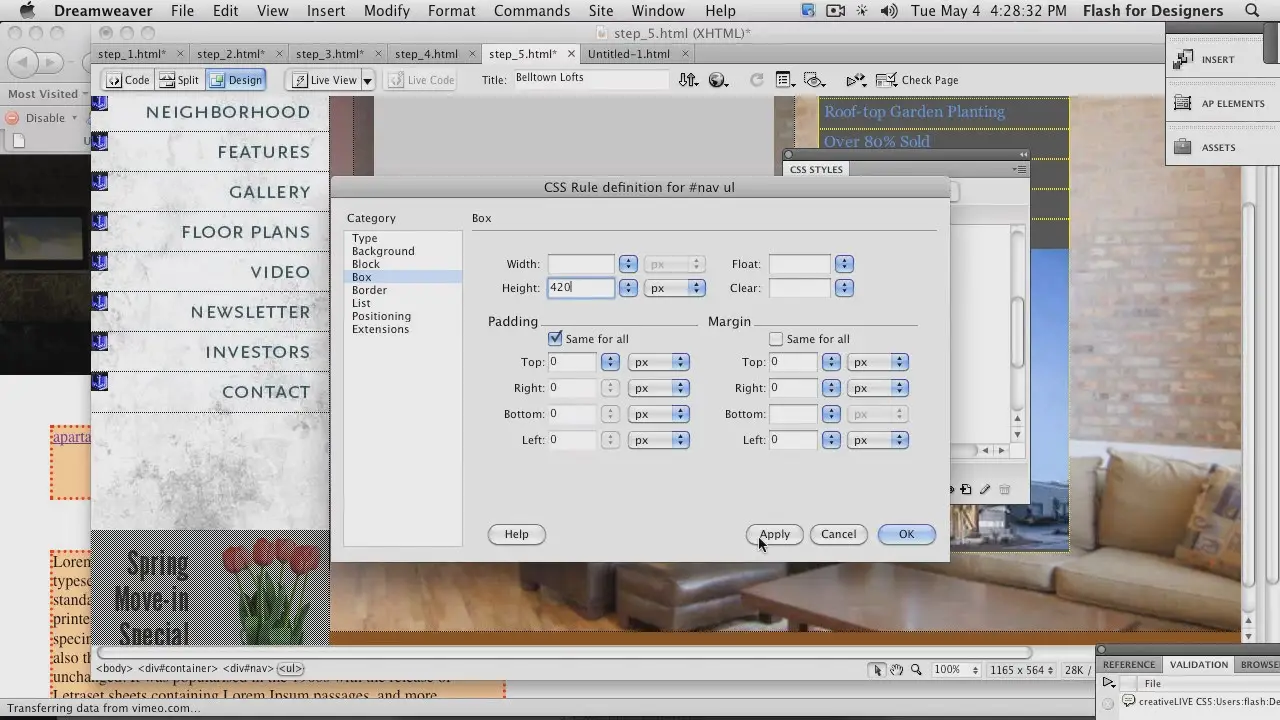Switch to the Reference panel tab
Image resolution: width=1280 pixels, height=720 pixels.
pos(1129,664)
